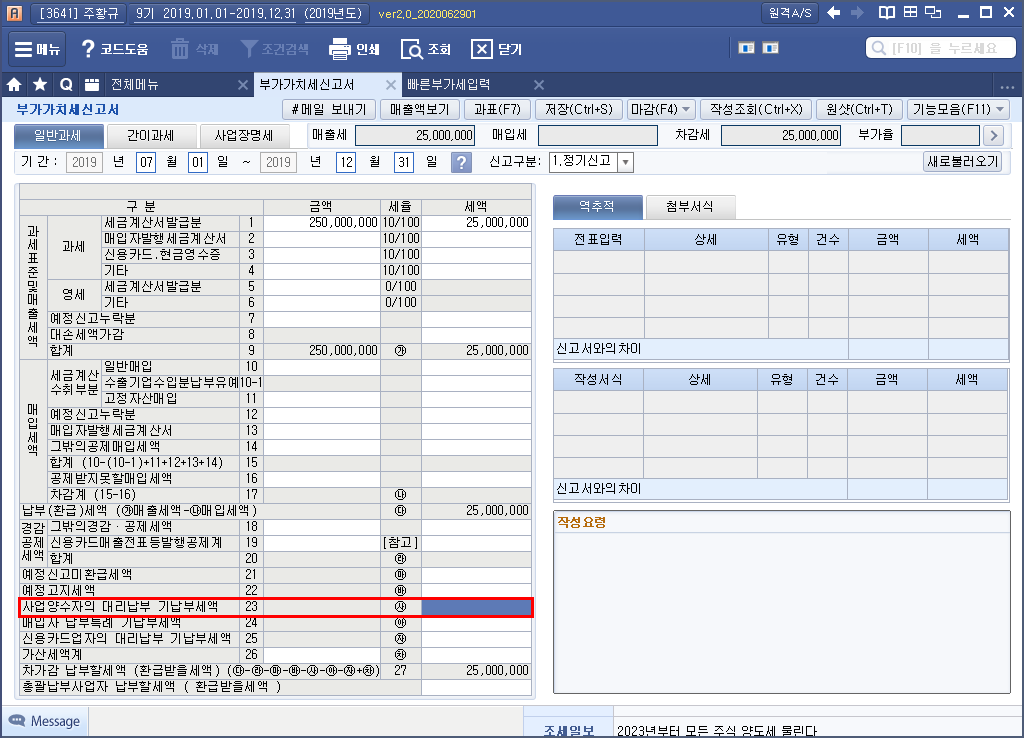Click the 전표입력 column header
1024x738 pixels.
point(598,240)
